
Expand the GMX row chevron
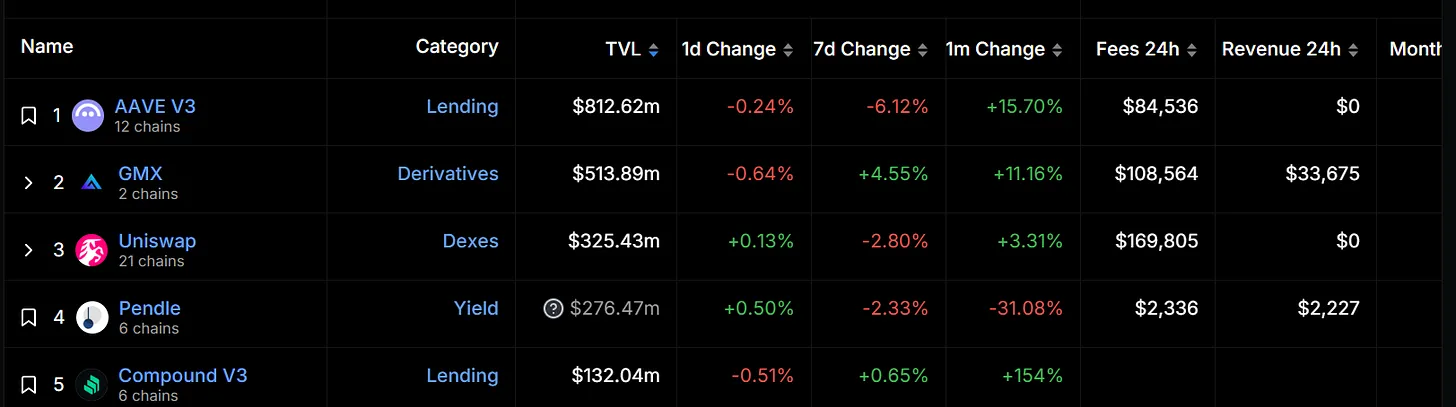(x=29, y=183)
